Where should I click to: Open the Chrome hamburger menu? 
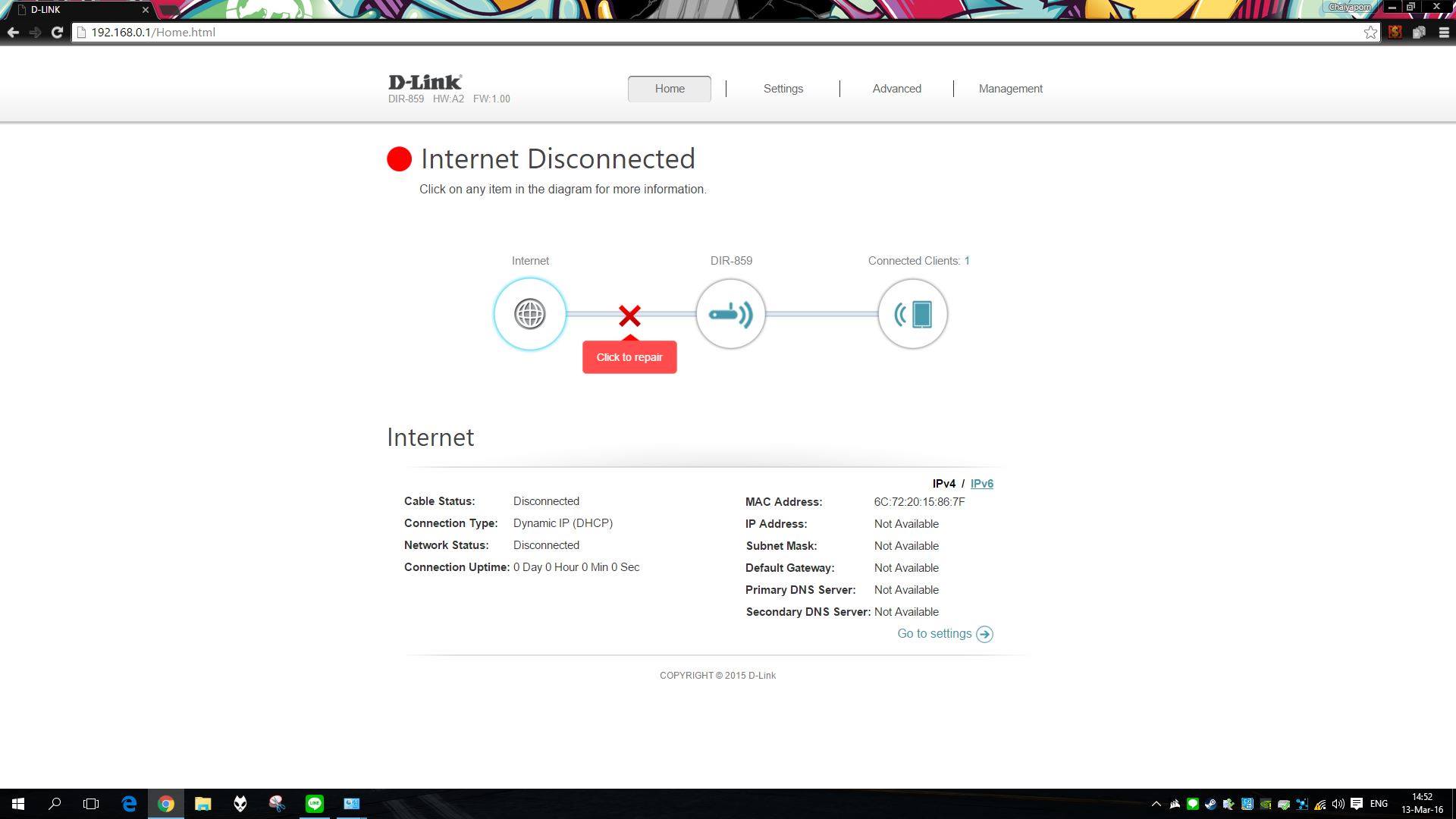(1444, 32)
